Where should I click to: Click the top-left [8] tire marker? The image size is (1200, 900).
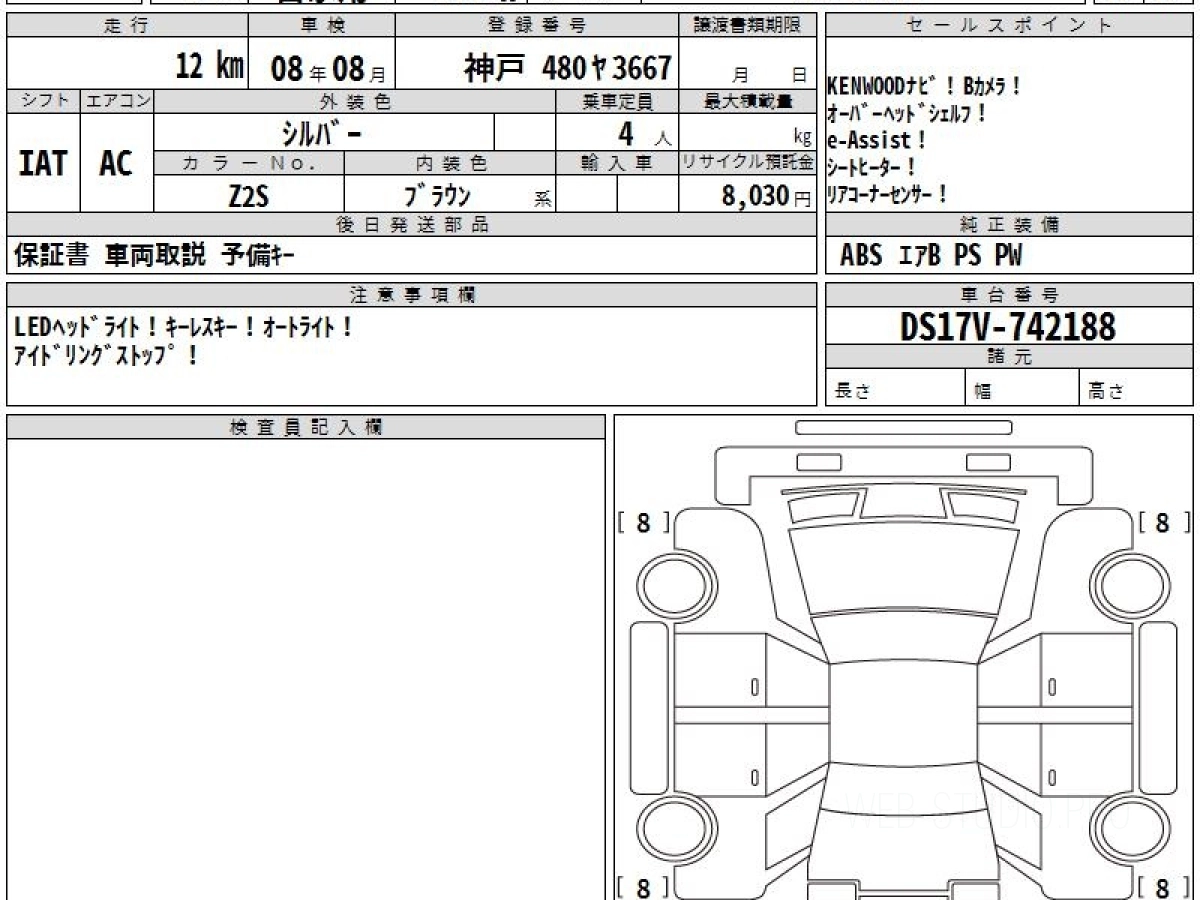click(x=645, y=522)
